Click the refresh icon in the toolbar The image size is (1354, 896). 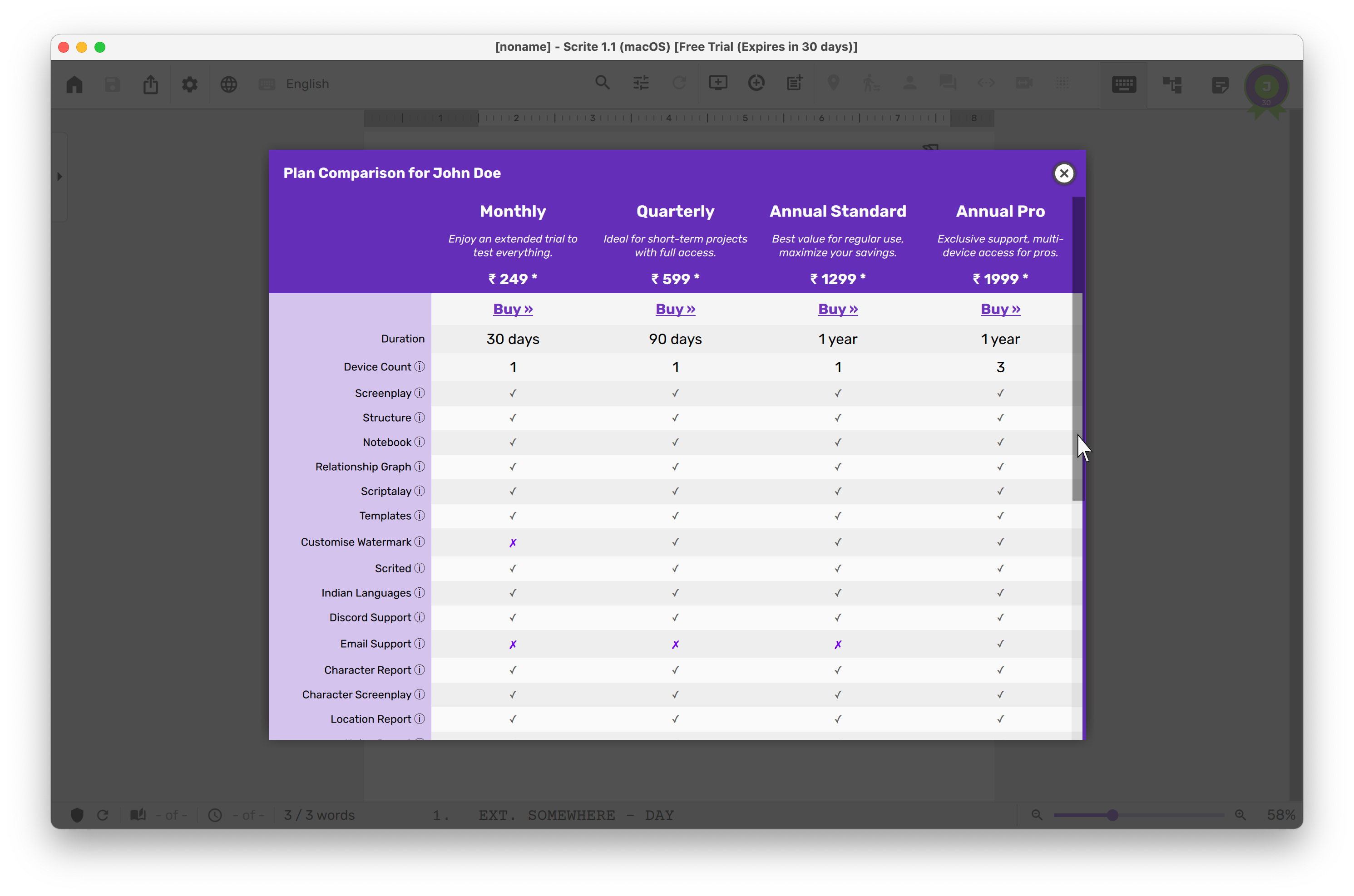(x=679, y=83)
